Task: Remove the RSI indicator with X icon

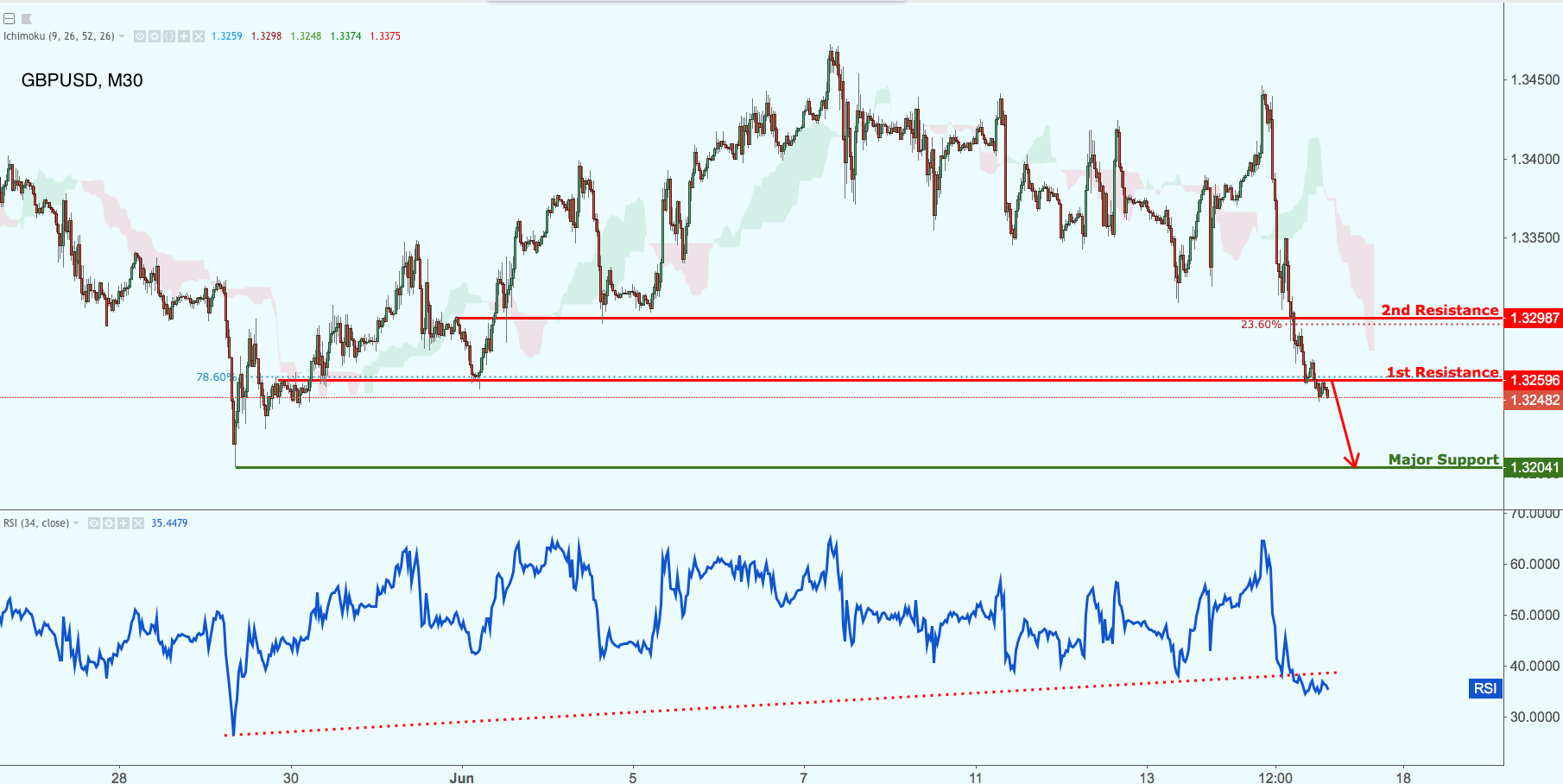Action: tap(138, 523)
